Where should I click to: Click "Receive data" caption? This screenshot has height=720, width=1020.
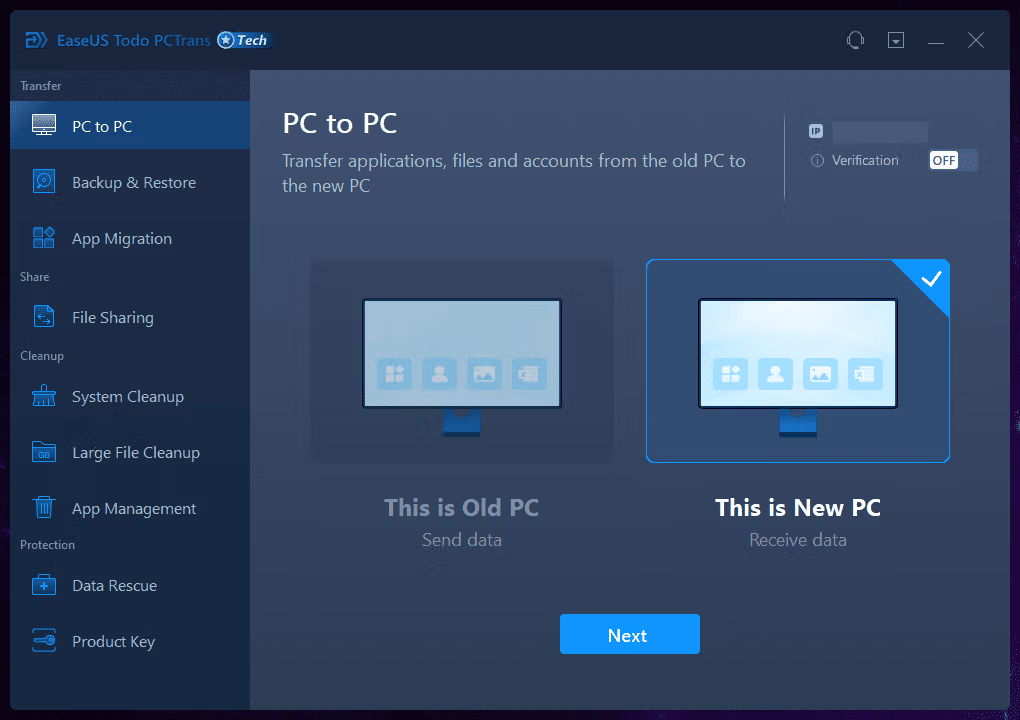798,540
